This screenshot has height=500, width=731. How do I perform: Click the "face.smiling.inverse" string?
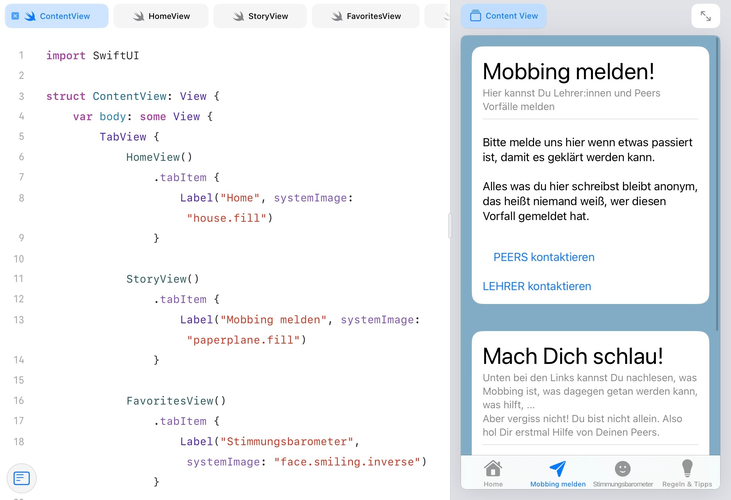[x=347, y=462]
